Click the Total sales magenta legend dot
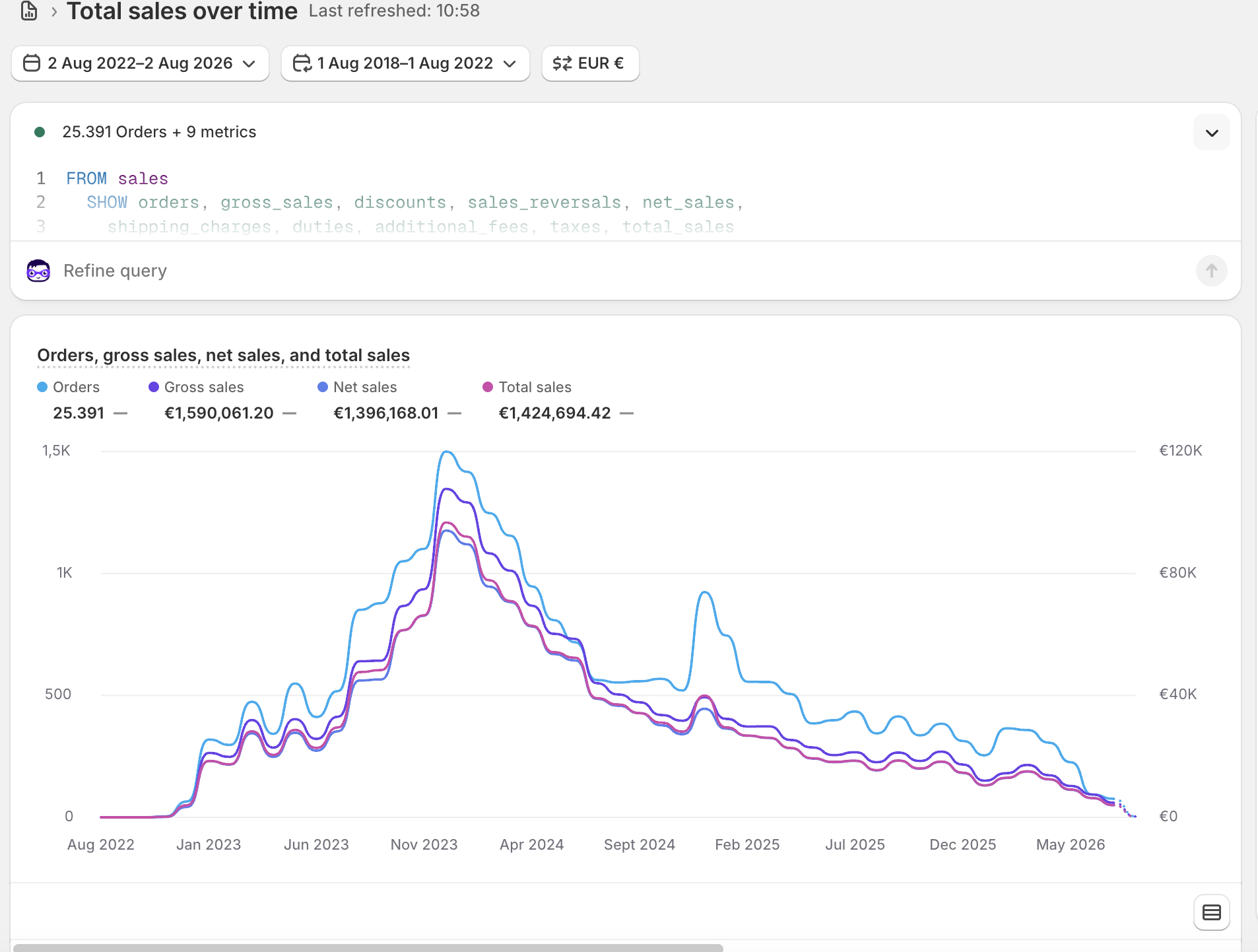 pyautogui.click(x=488, y=387)
